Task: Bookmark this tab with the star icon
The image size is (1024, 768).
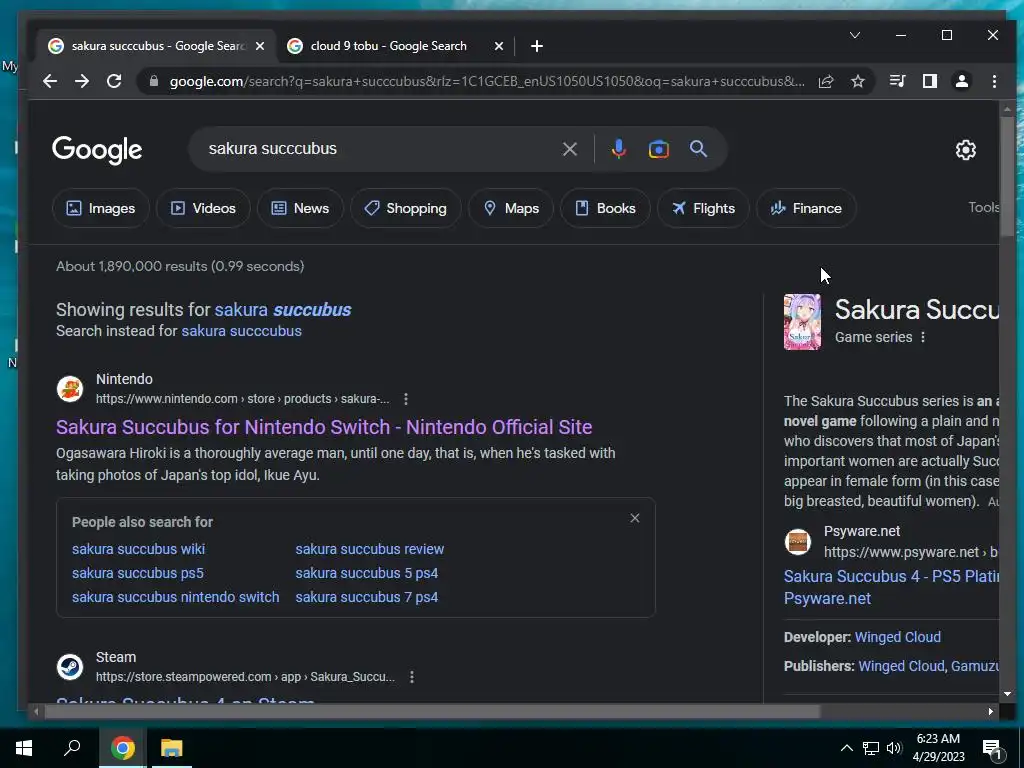Action: (858, 81)
